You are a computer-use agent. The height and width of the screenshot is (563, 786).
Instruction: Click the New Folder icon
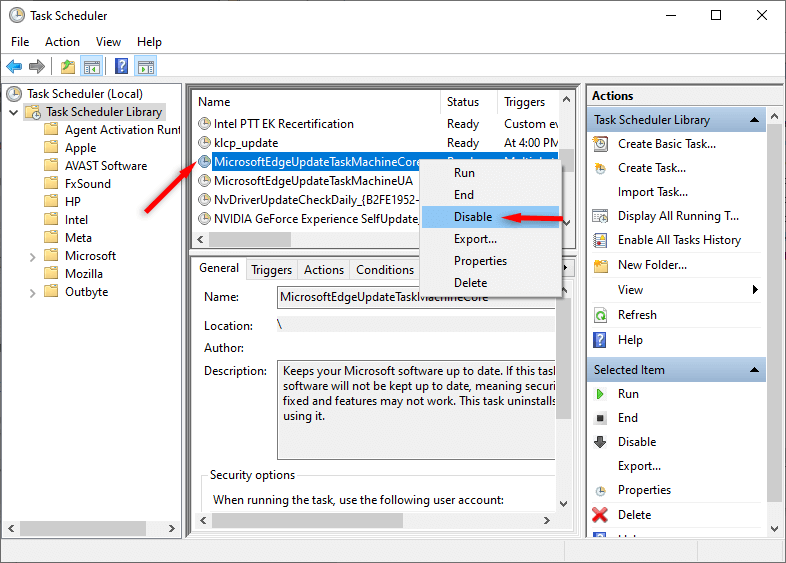(600, 265)
